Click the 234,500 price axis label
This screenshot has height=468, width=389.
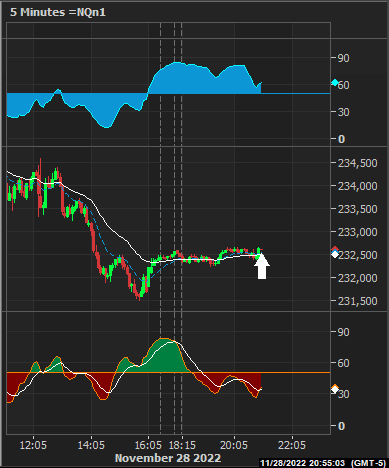(x=358, y=163)
